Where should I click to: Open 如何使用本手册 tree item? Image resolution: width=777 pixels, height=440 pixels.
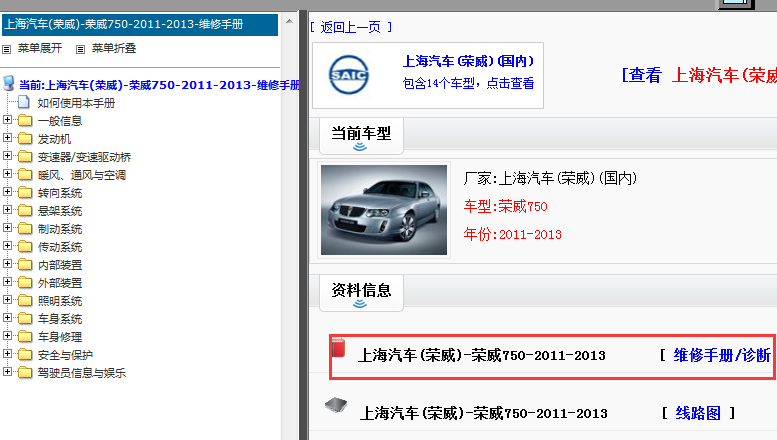click(76, 103)
